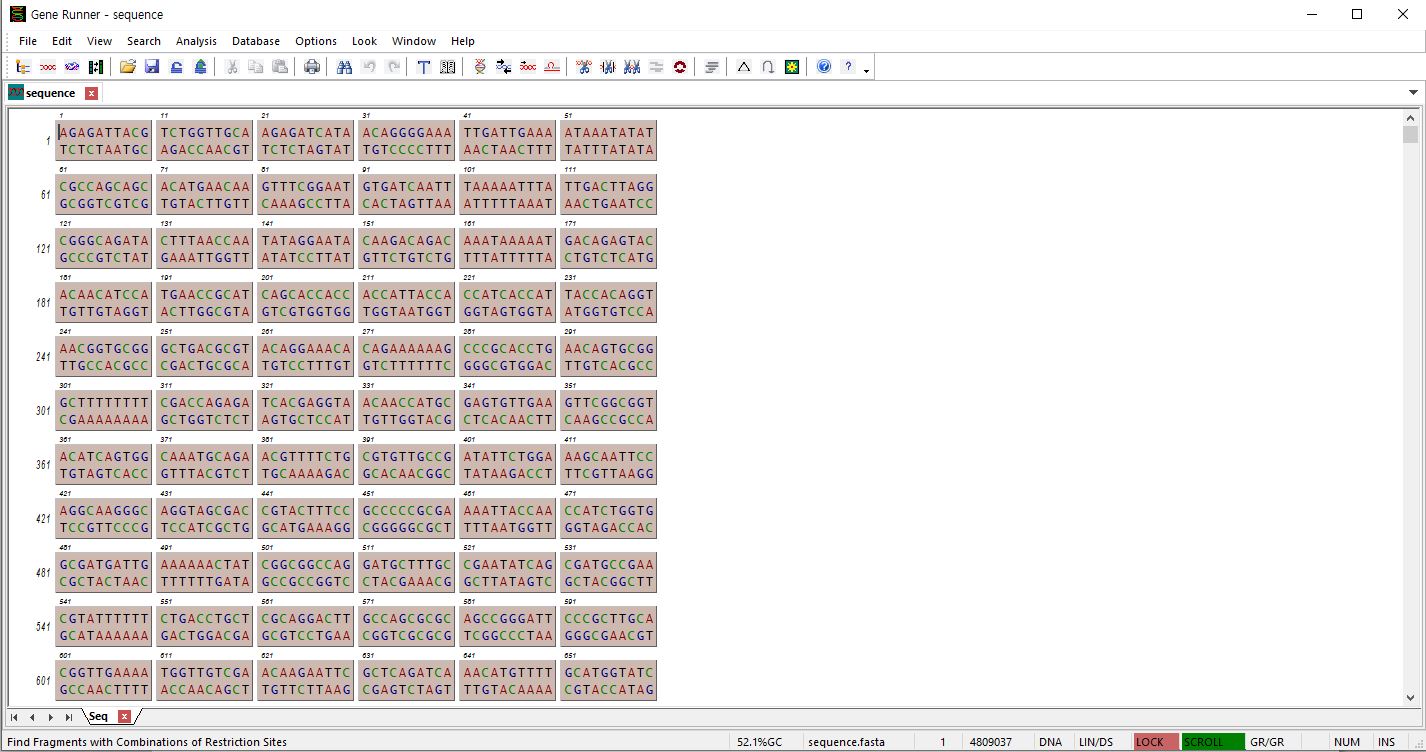Click the reverse arrows sequence icon
The height and width of the screenshot is (752, 1426).
[504, 67]
